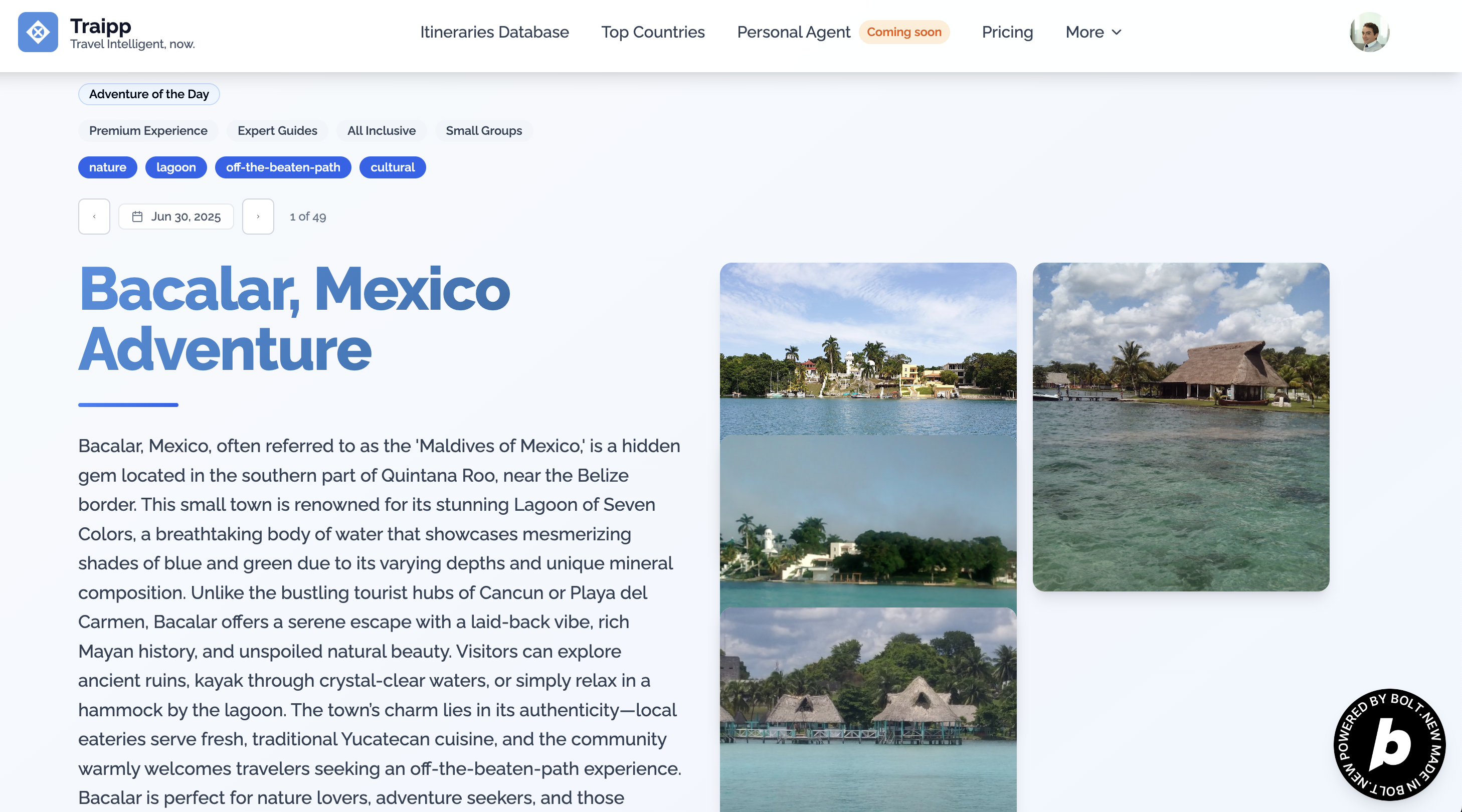Click the Traipp diamond logo icon
1462x812 pixels.
point(38,33)
